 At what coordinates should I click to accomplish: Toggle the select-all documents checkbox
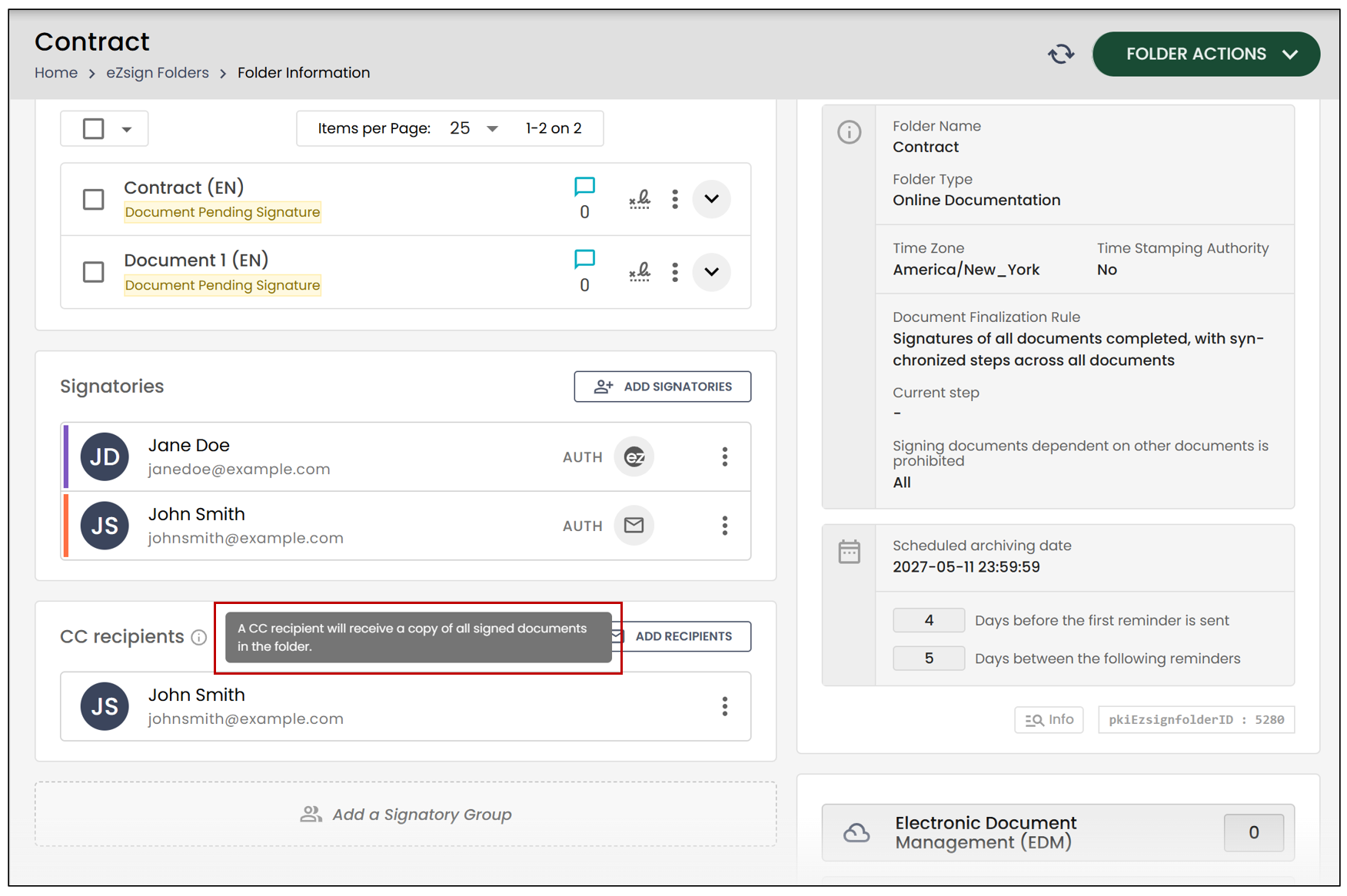coord(94,128)
